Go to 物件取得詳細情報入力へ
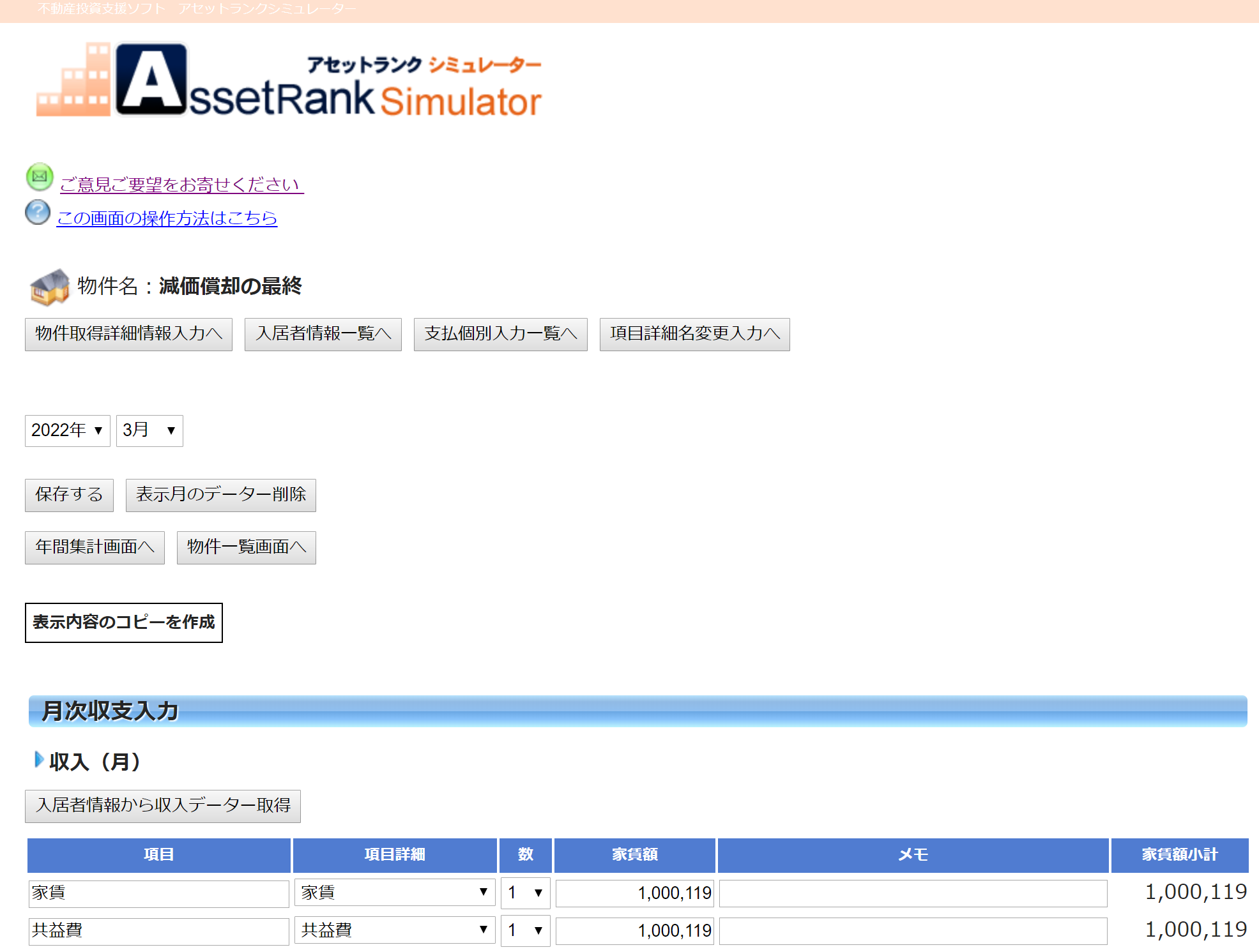 click(128, 334)
